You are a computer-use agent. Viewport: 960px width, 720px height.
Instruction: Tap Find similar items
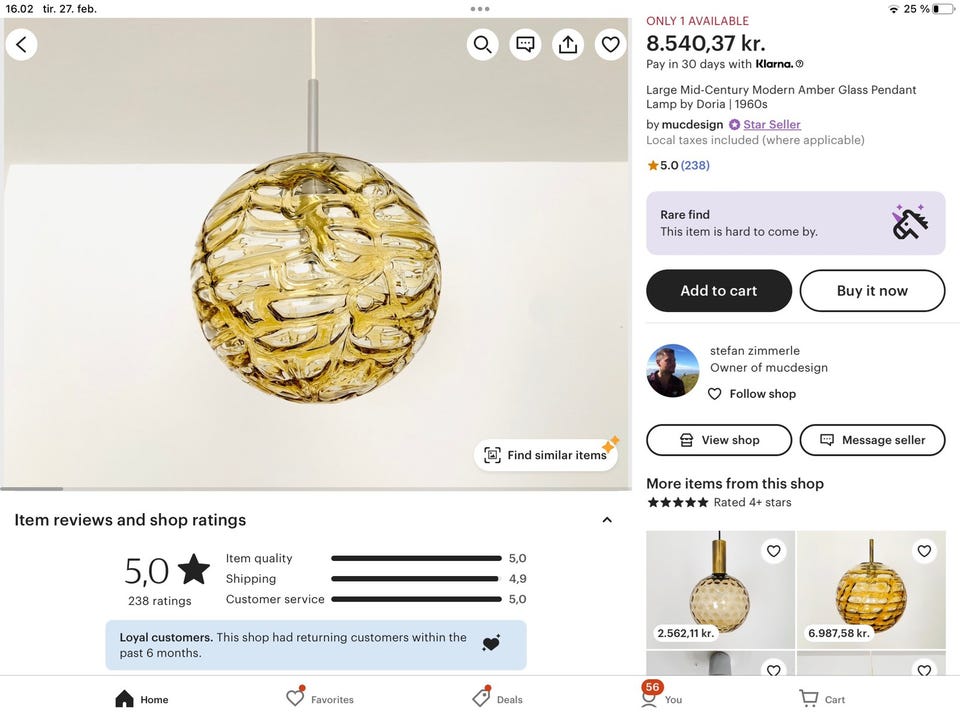(x=546, y=455)
